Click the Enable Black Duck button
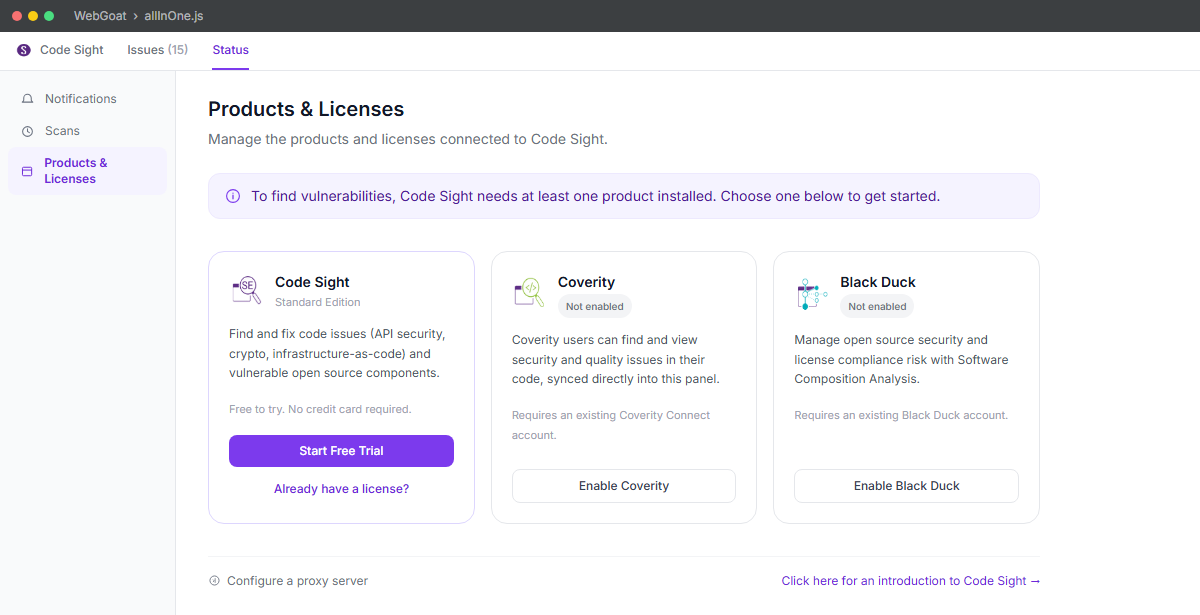 click(x=906, y=486)
